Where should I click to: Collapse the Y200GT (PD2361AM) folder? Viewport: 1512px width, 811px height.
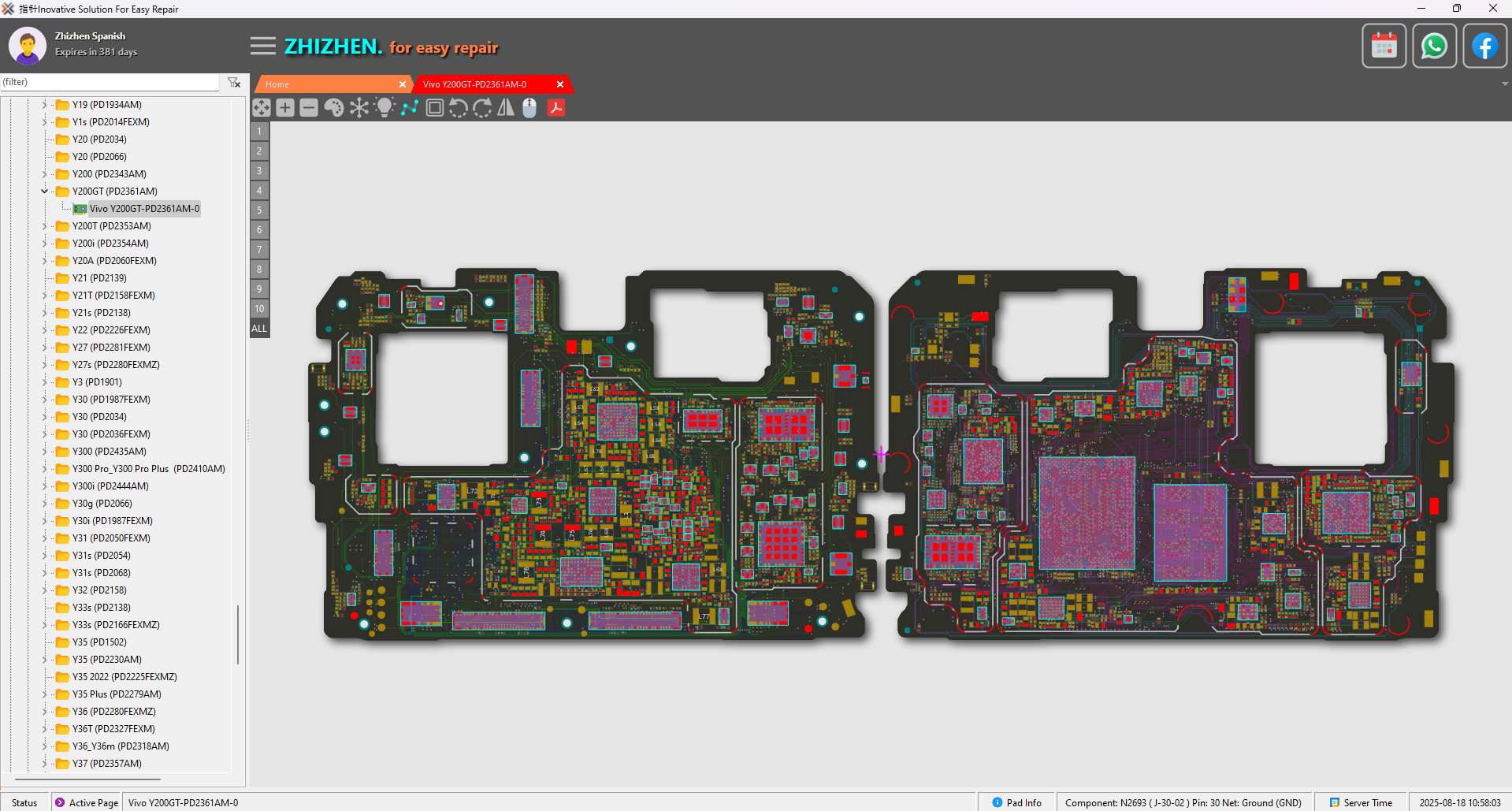tap(44, 191)
